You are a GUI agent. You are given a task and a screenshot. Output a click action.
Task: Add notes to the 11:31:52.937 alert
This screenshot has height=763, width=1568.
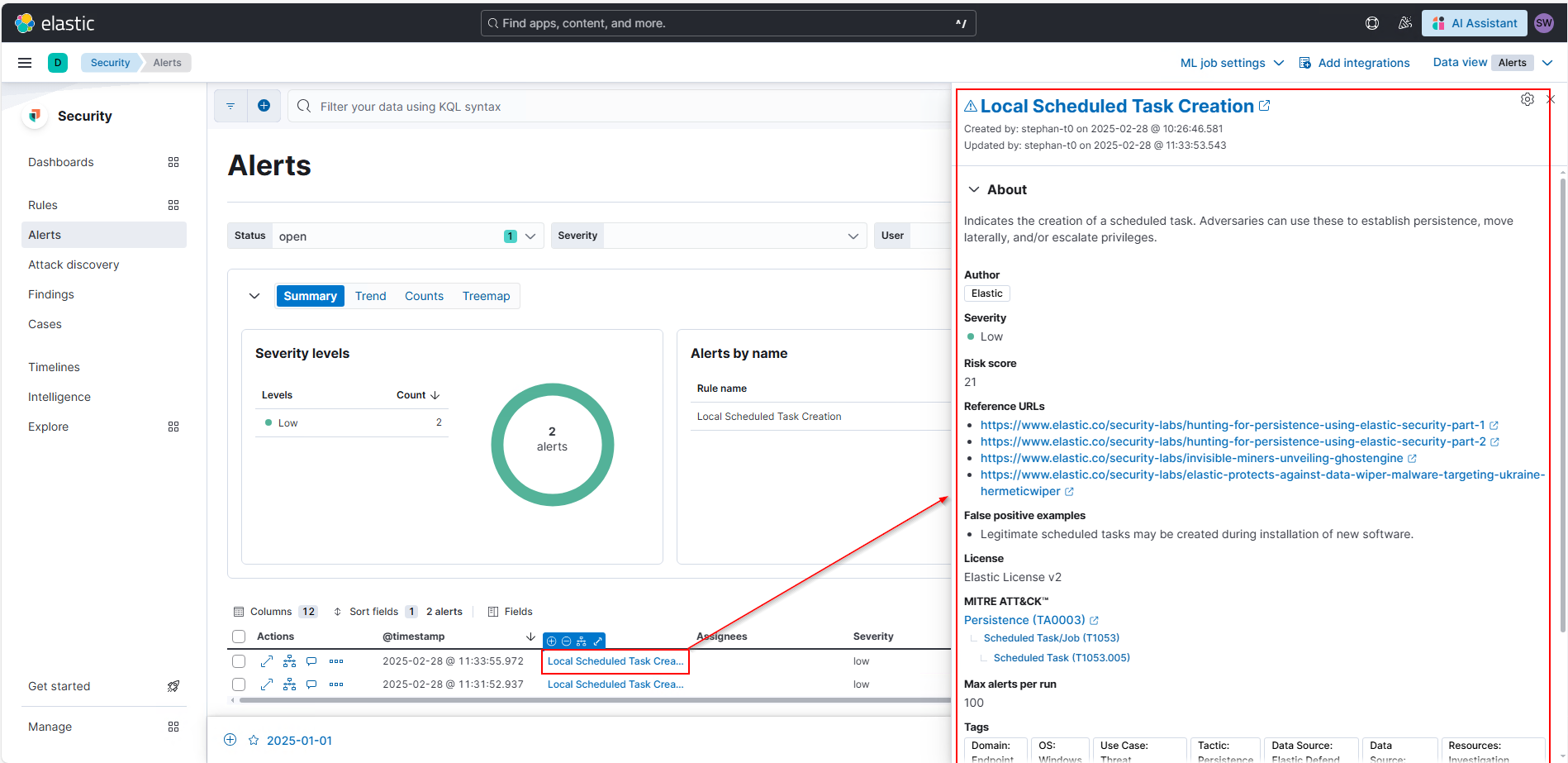pos(311,684)
